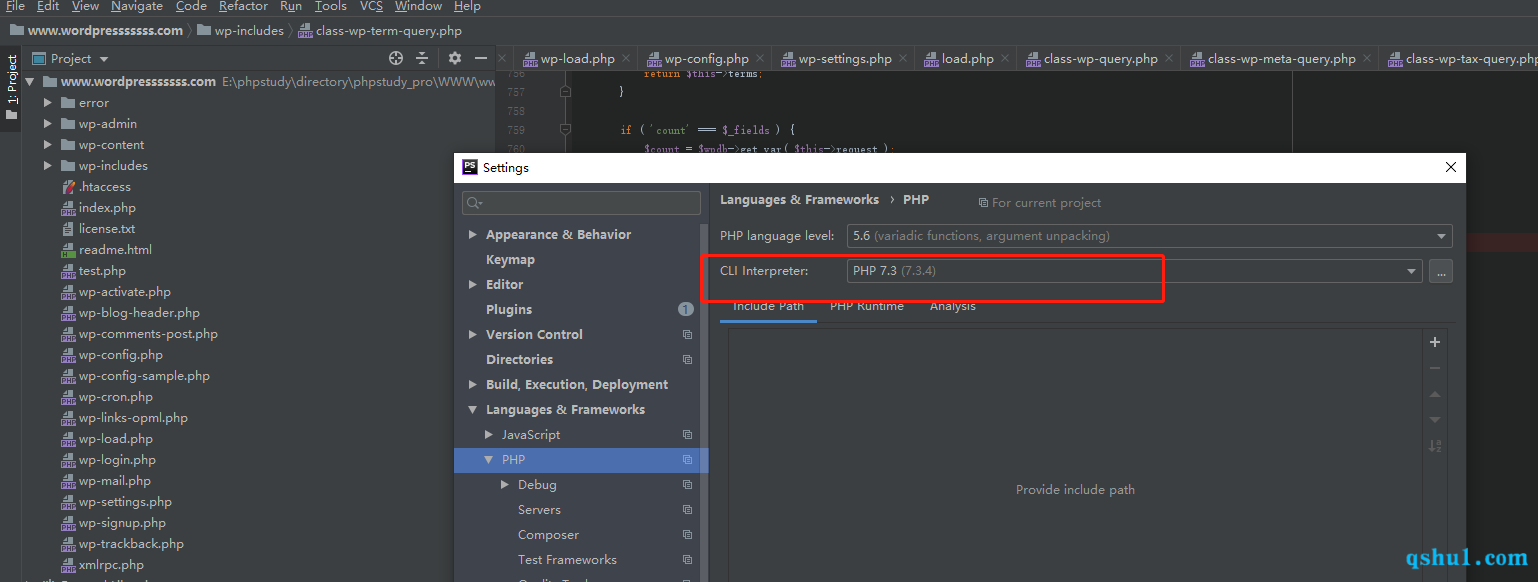Close the class-wp-query.php editor tab

point(1170,59)
